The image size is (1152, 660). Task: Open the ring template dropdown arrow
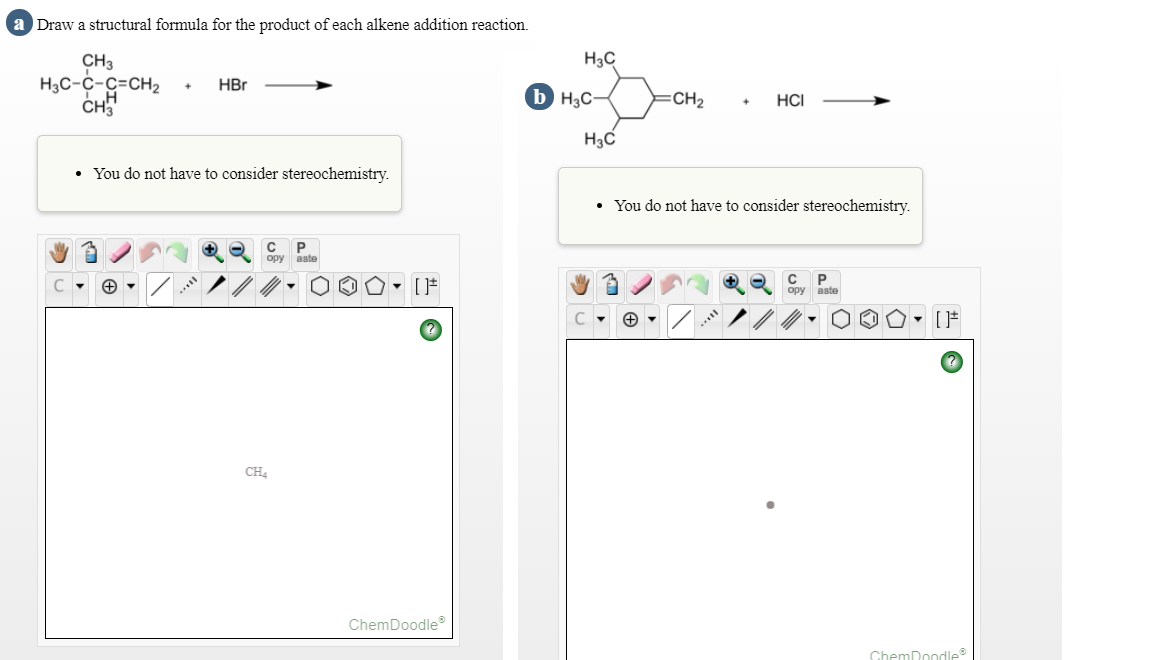(396, 288)
